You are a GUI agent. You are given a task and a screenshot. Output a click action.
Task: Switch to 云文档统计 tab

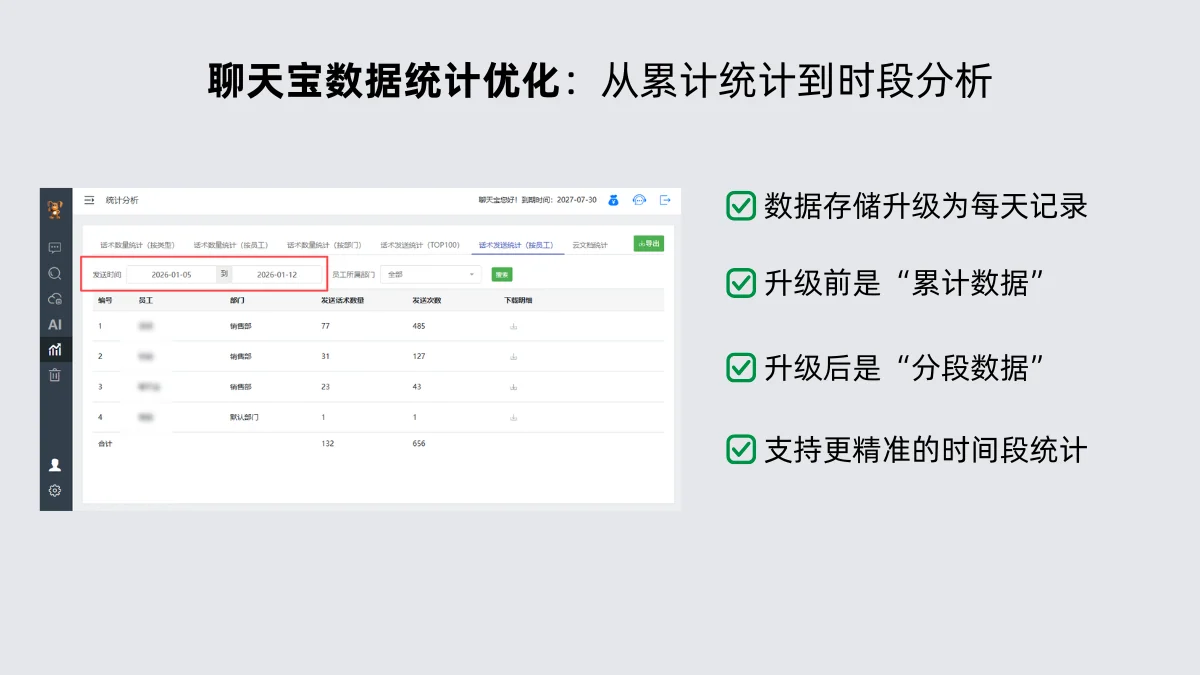coord(590,245)
